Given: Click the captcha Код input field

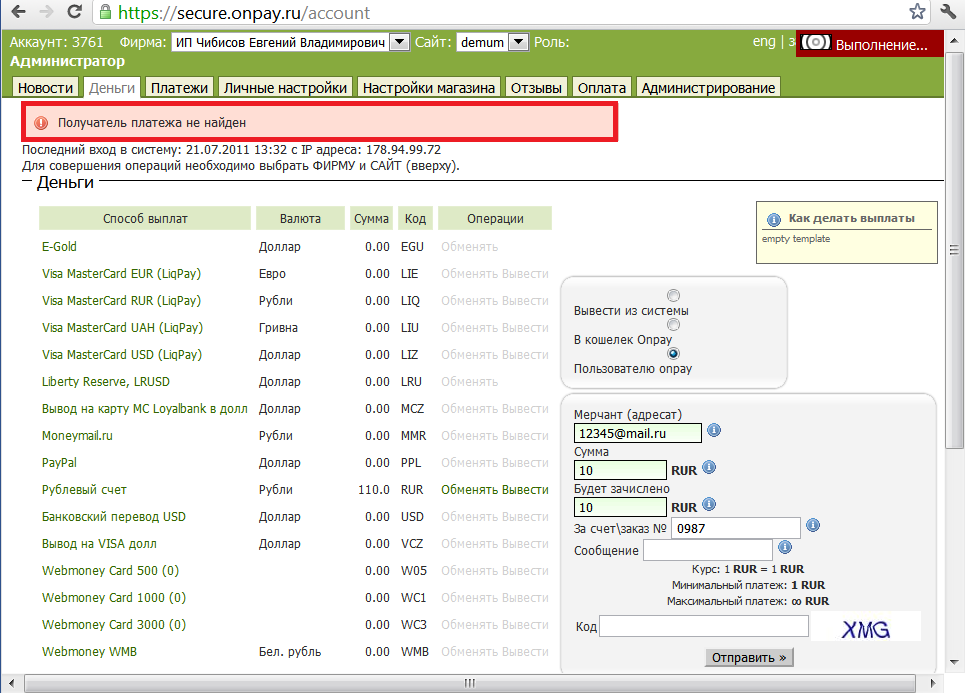Looking at the screenshot, I should tap(703, 626).
